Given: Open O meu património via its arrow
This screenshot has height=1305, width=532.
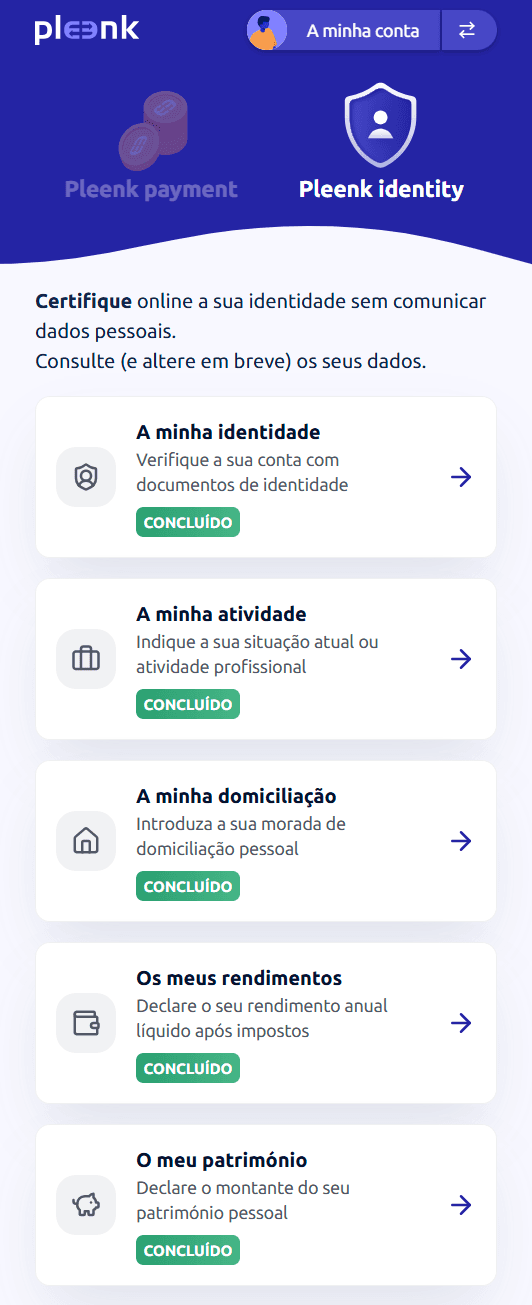Looking at the screenshot, I should pyautogui.click(x=461, y=1205).
